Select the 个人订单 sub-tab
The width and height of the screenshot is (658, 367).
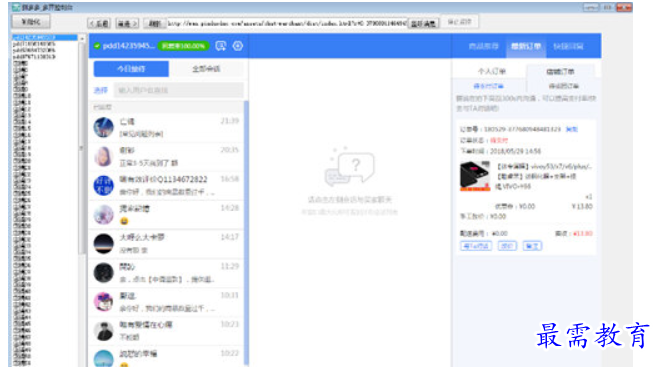tap(491, 72)
